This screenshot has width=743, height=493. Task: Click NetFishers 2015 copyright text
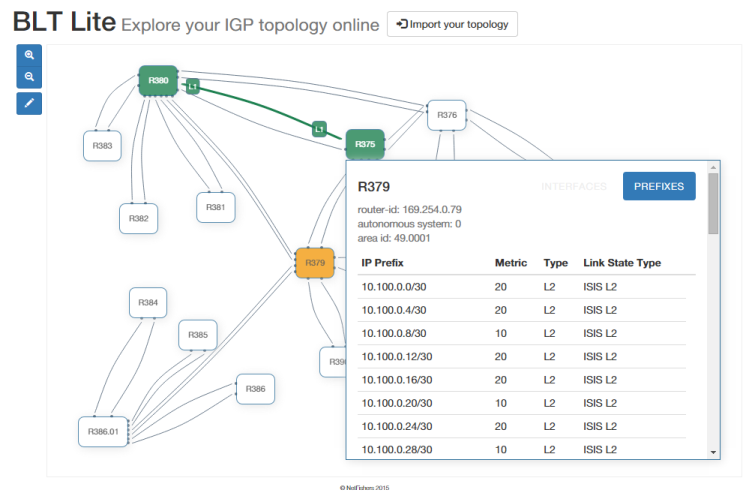pyautogui.click(x=364, y=488)
